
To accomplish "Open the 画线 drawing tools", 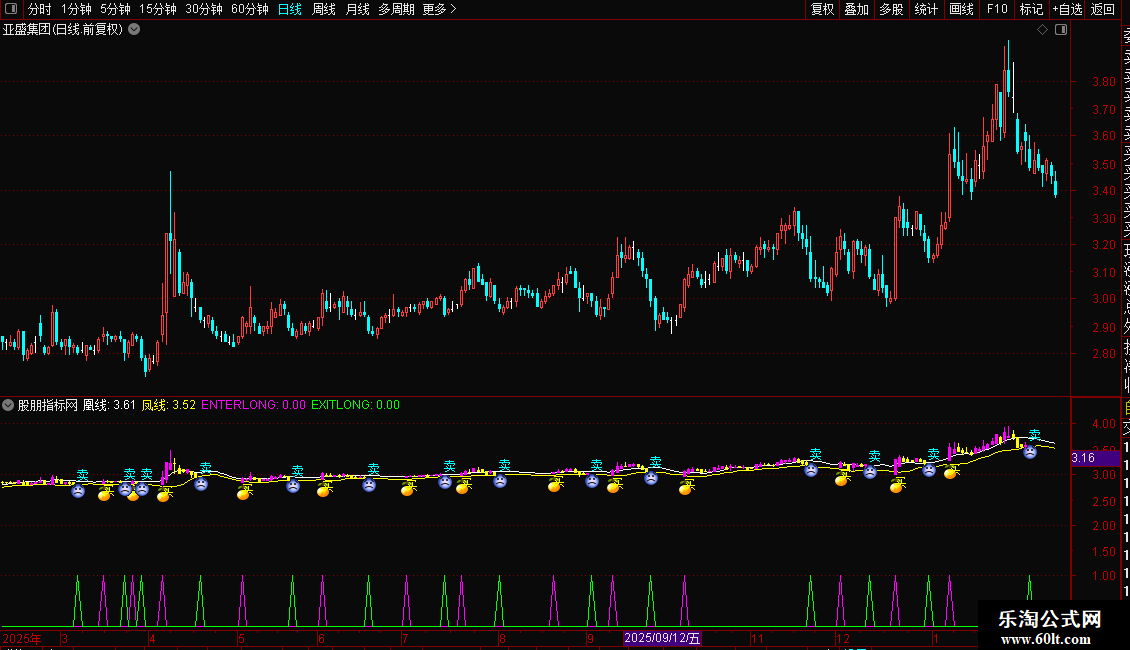I will (x=961, y=9).
